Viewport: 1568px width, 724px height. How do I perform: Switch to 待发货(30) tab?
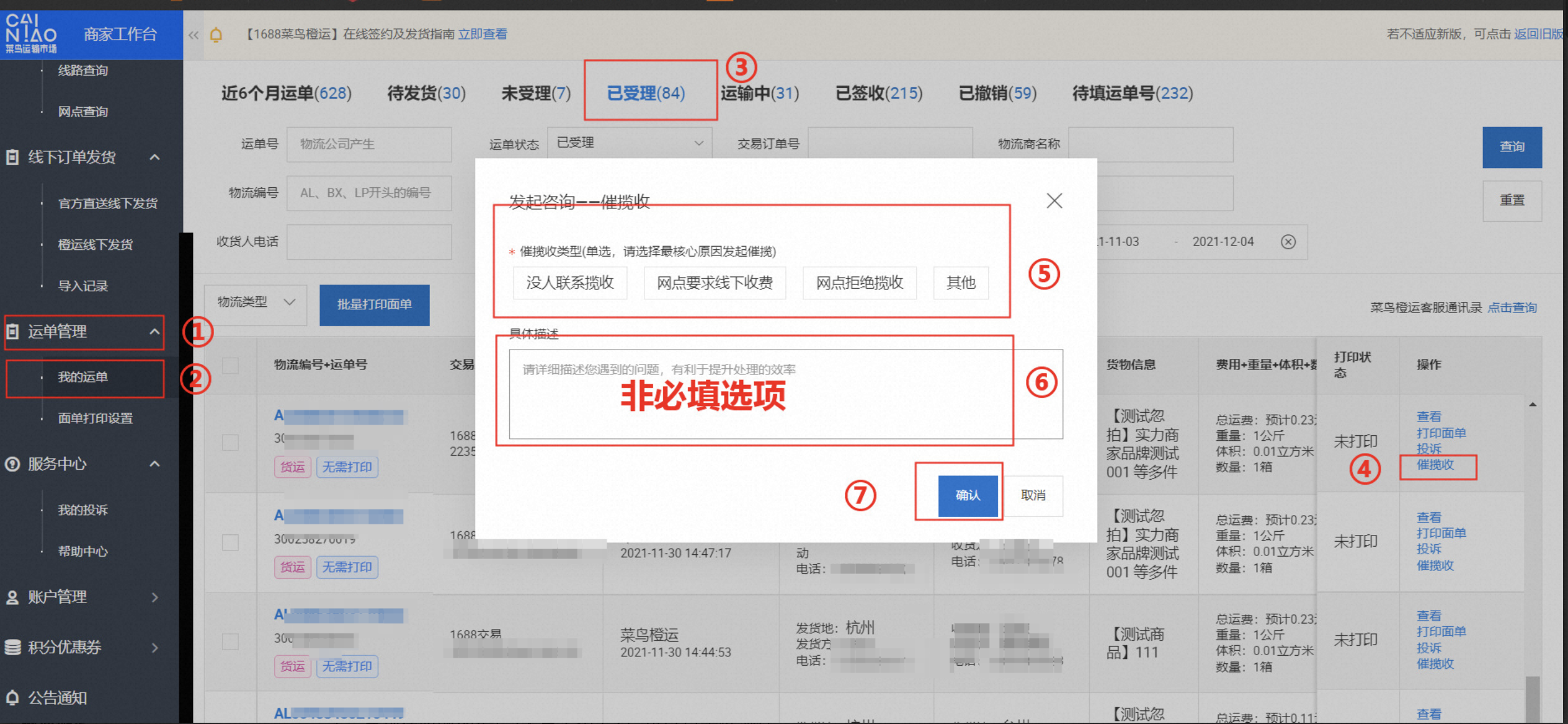point(426,94)
